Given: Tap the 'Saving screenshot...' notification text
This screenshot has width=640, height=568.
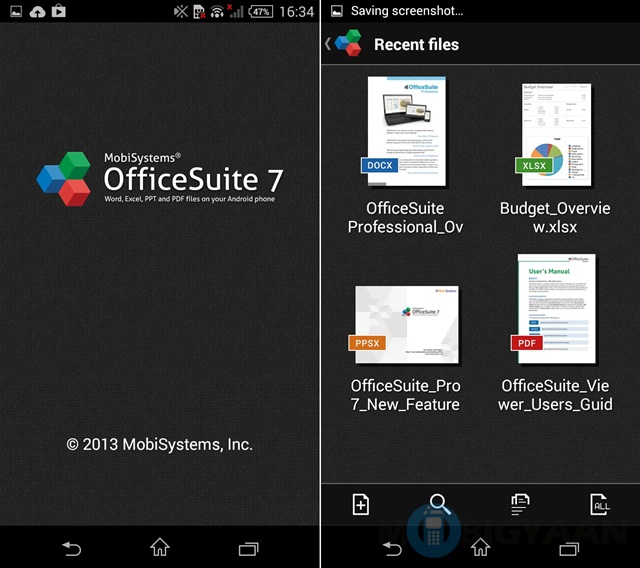Looking at the screenshot, I should (x=407, y=11).
